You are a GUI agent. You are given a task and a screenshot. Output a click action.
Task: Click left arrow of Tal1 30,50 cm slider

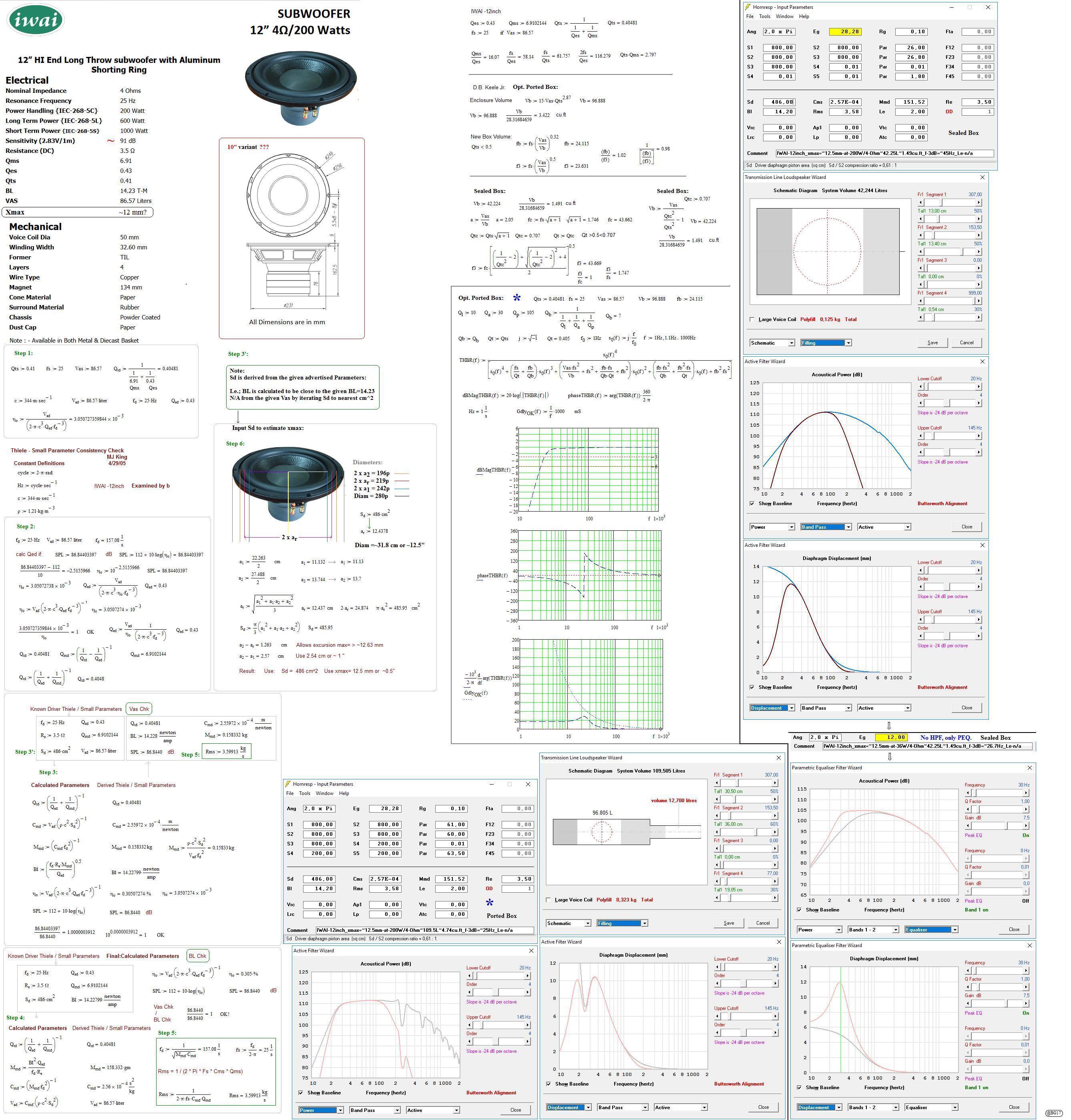tap(717, 799)
